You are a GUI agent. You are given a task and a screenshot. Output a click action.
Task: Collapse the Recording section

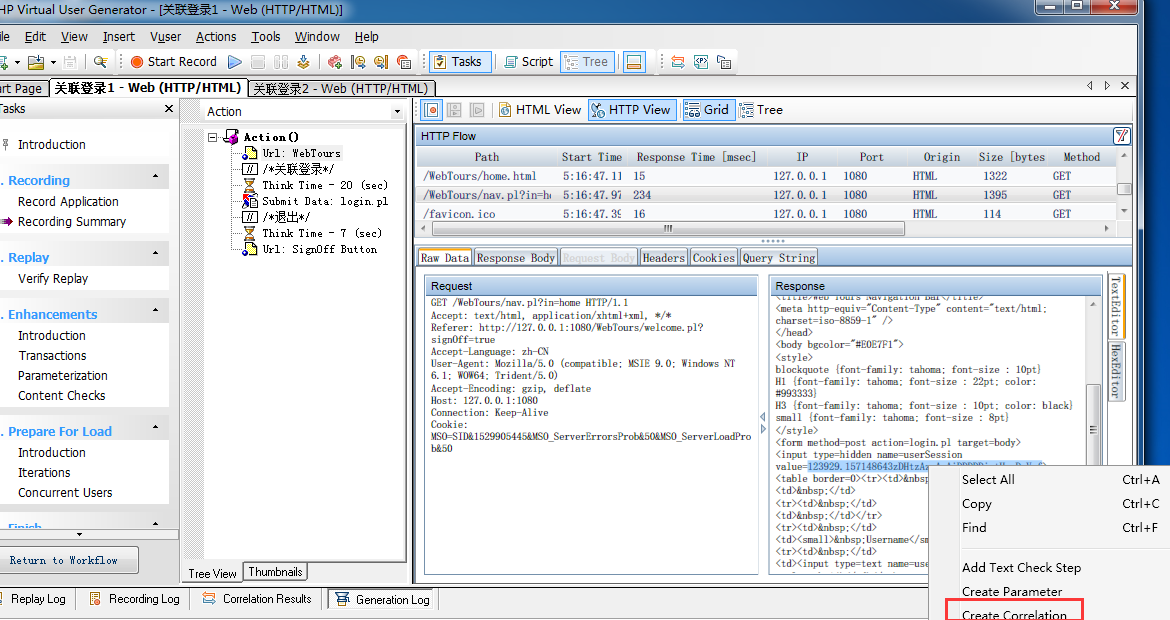(x=155, y=177)
